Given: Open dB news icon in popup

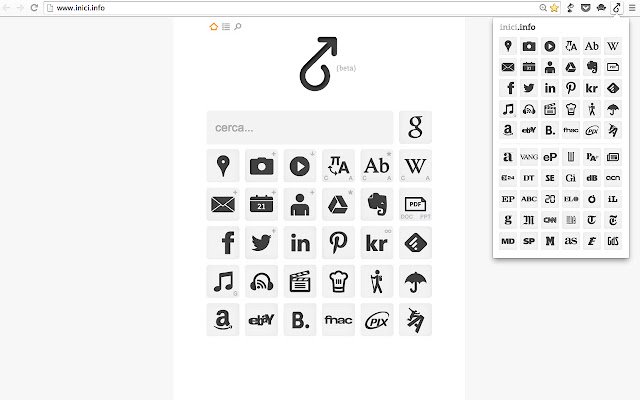Looking at the screenshot, I should (x=592, y=178).
